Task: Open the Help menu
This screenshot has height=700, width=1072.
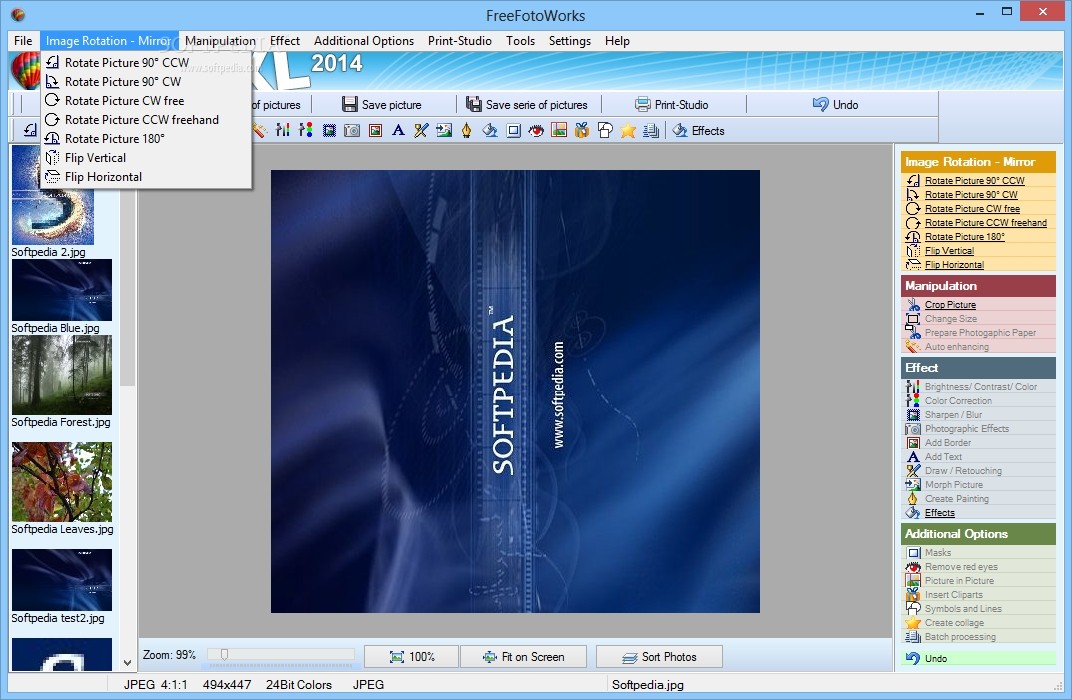Action: [617, 41]
